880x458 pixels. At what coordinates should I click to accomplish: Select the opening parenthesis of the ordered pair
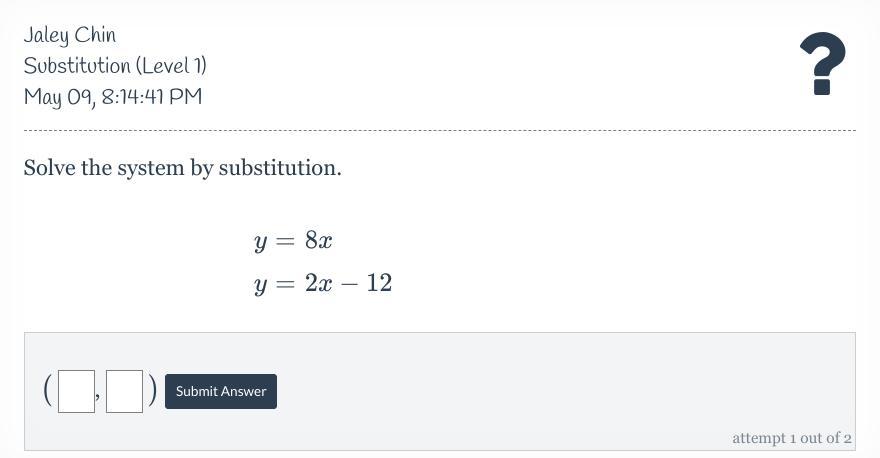[x=48, y=390]
